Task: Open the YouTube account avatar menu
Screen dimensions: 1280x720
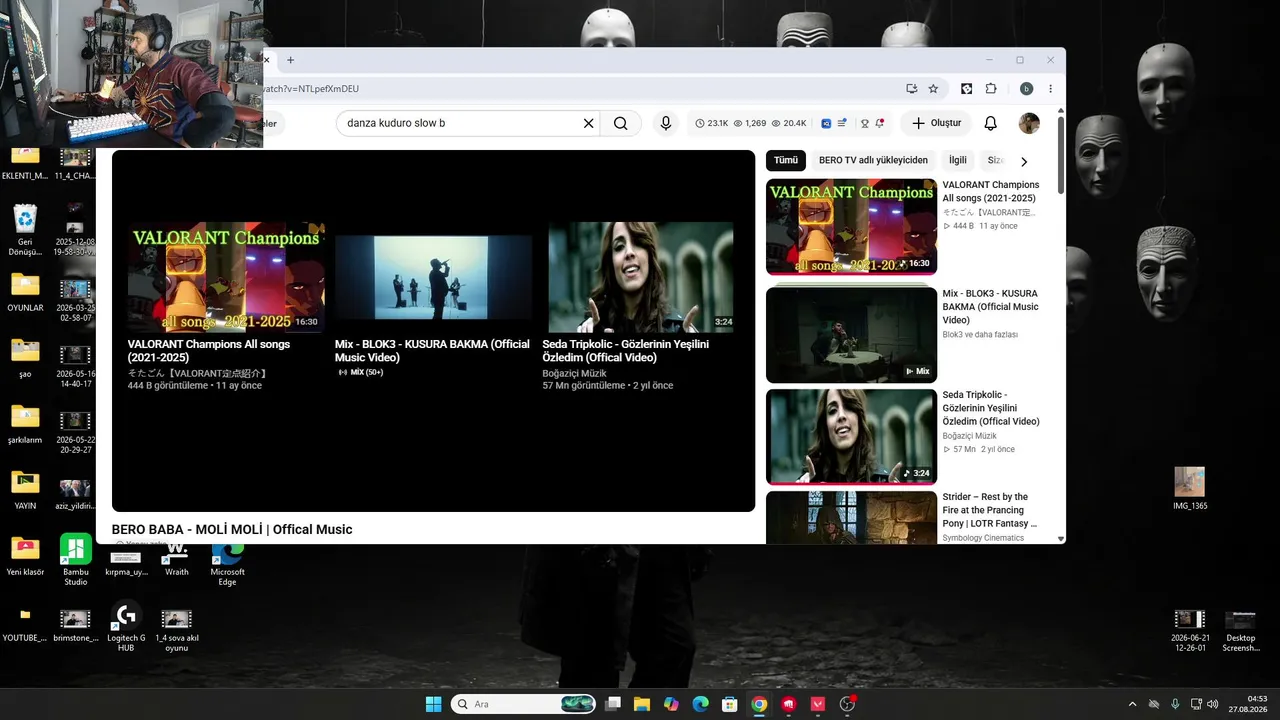Action: click(1029, 123)
